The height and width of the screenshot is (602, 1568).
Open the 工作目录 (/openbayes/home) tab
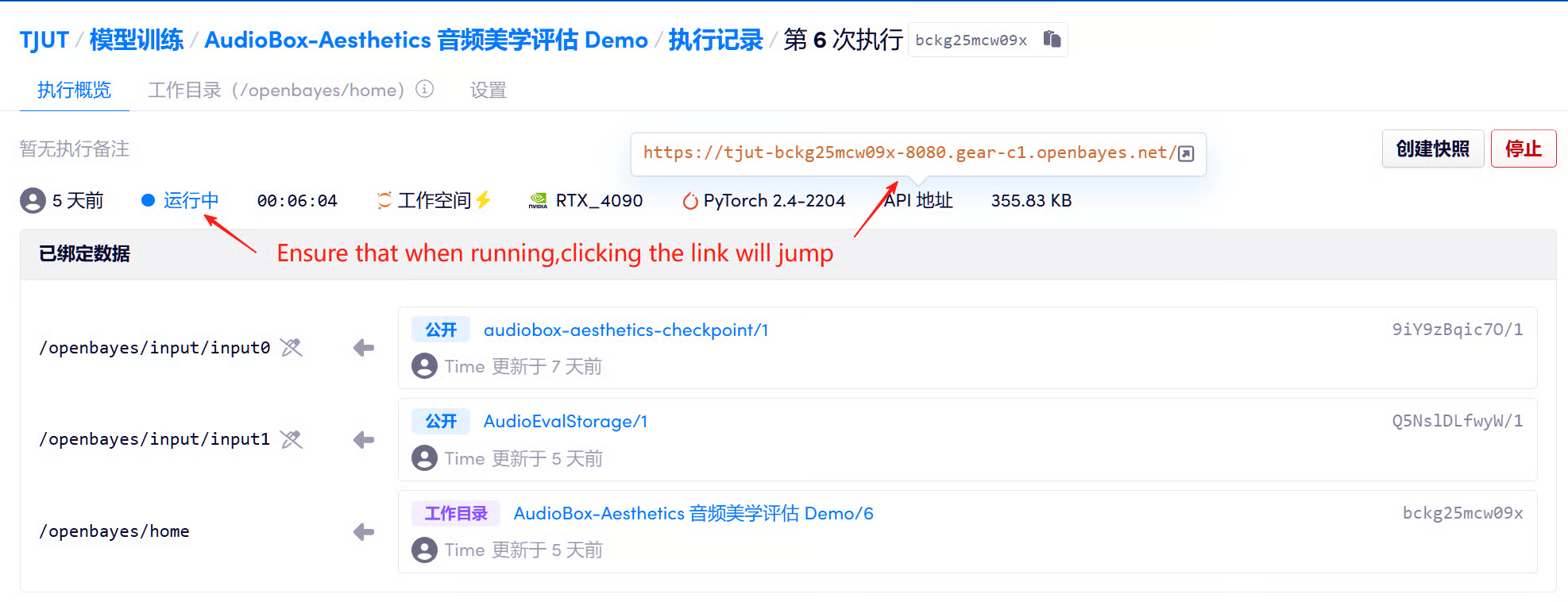tap(276, 91)
